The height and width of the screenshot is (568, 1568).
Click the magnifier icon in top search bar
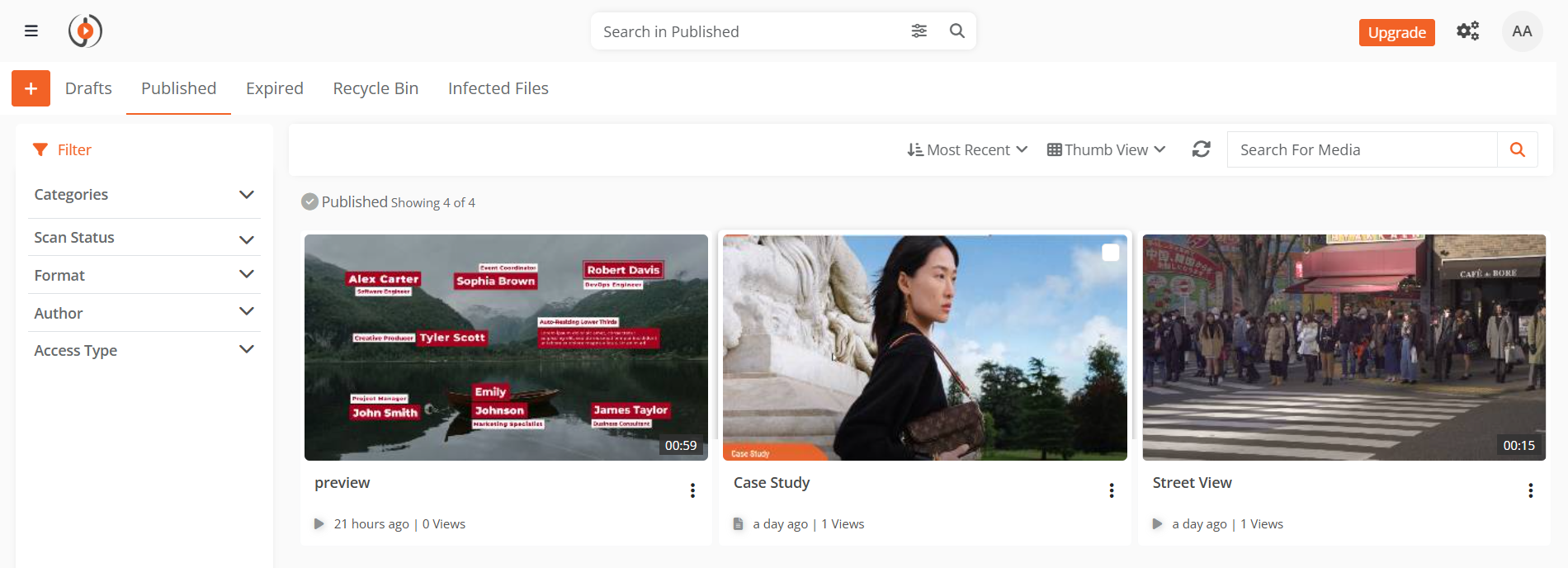956,31
